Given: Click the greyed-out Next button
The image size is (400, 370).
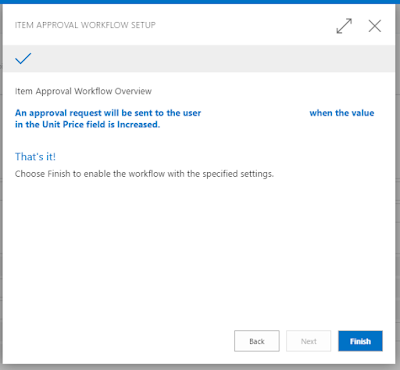Looking at the screenshot, I should (309, 341).
